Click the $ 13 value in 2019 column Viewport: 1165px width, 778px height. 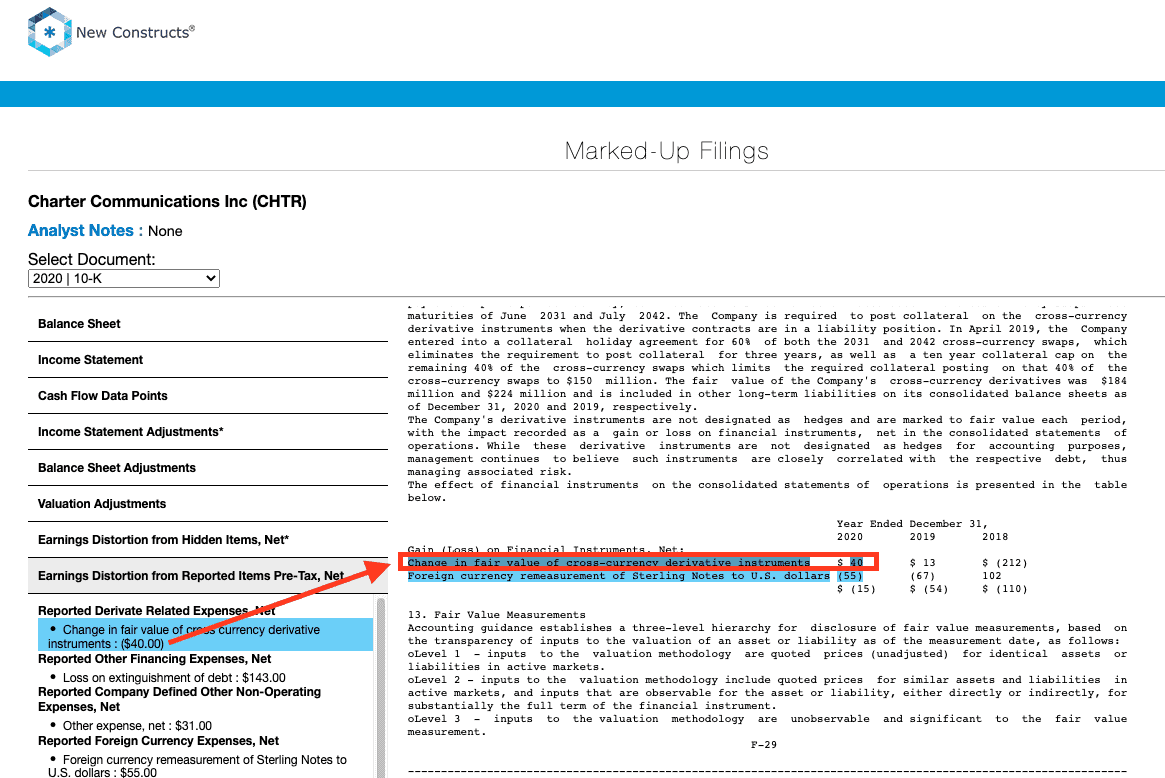923,563
